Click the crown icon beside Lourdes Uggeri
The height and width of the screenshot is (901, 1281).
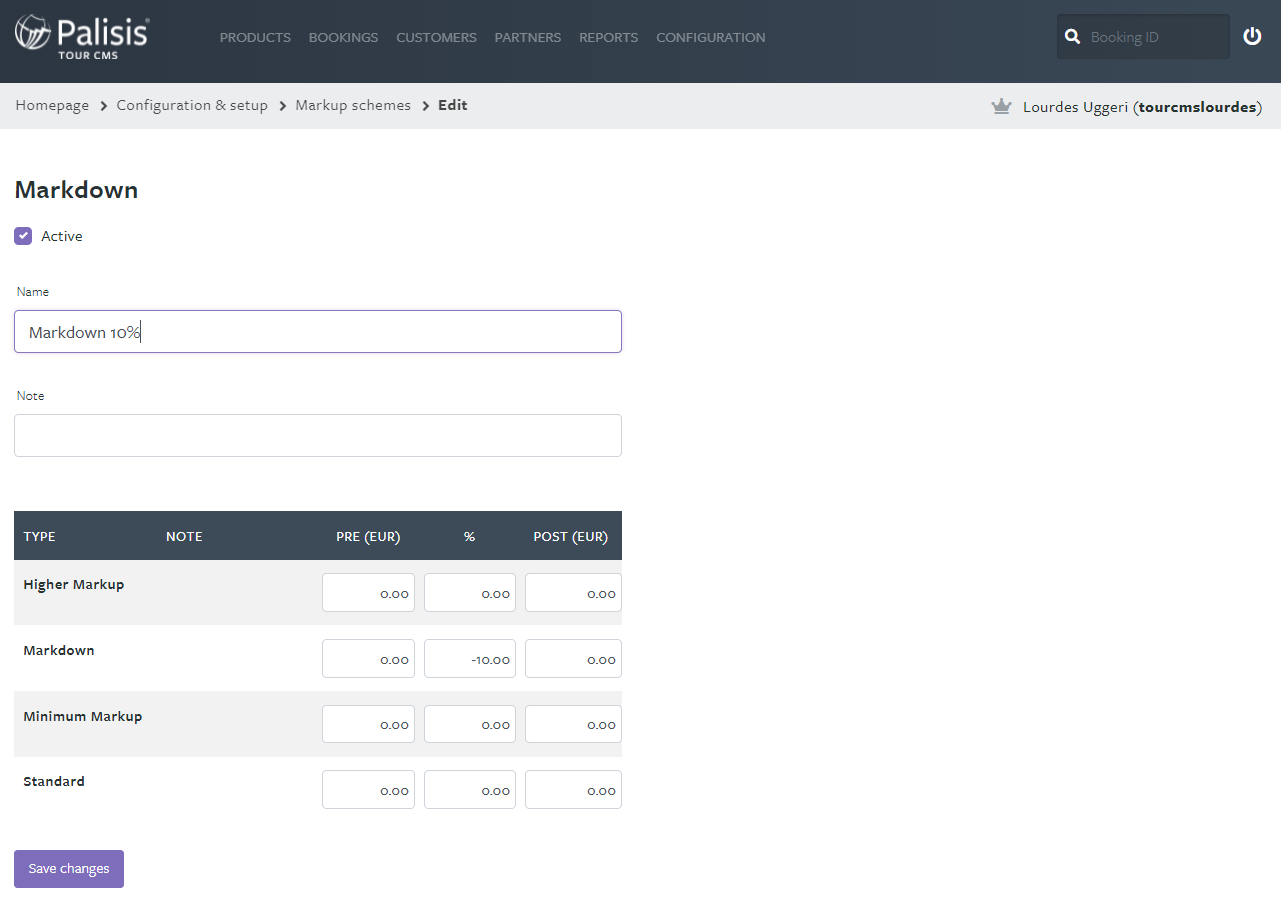coord(1001,105)
